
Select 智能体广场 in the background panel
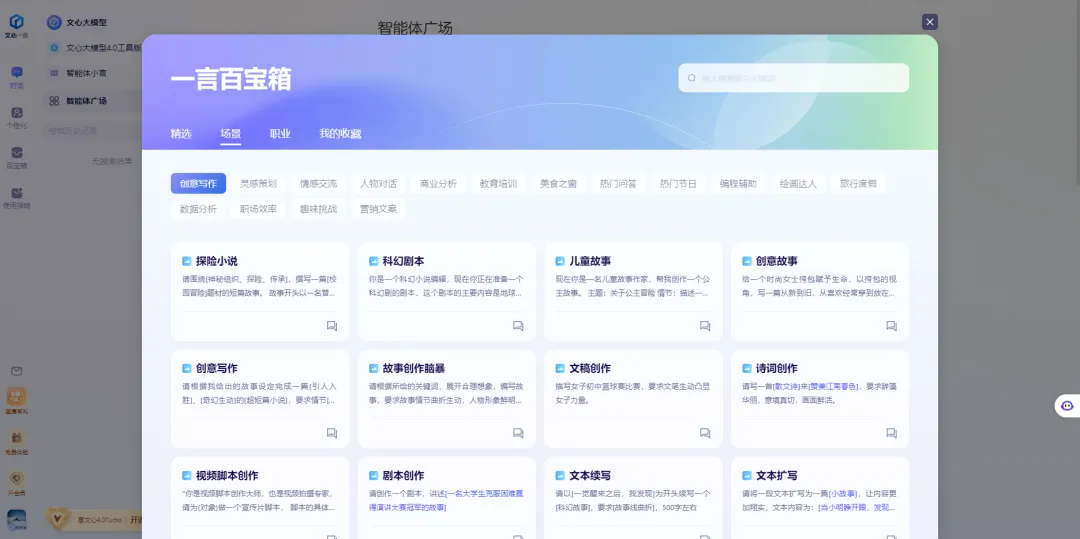pos(94,101)
